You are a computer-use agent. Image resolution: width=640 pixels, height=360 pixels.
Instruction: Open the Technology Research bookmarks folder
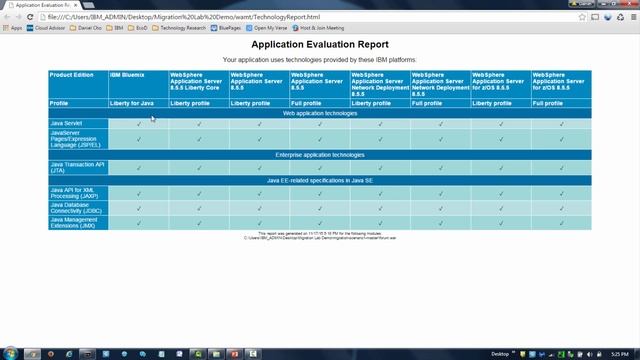coord(179,28)
